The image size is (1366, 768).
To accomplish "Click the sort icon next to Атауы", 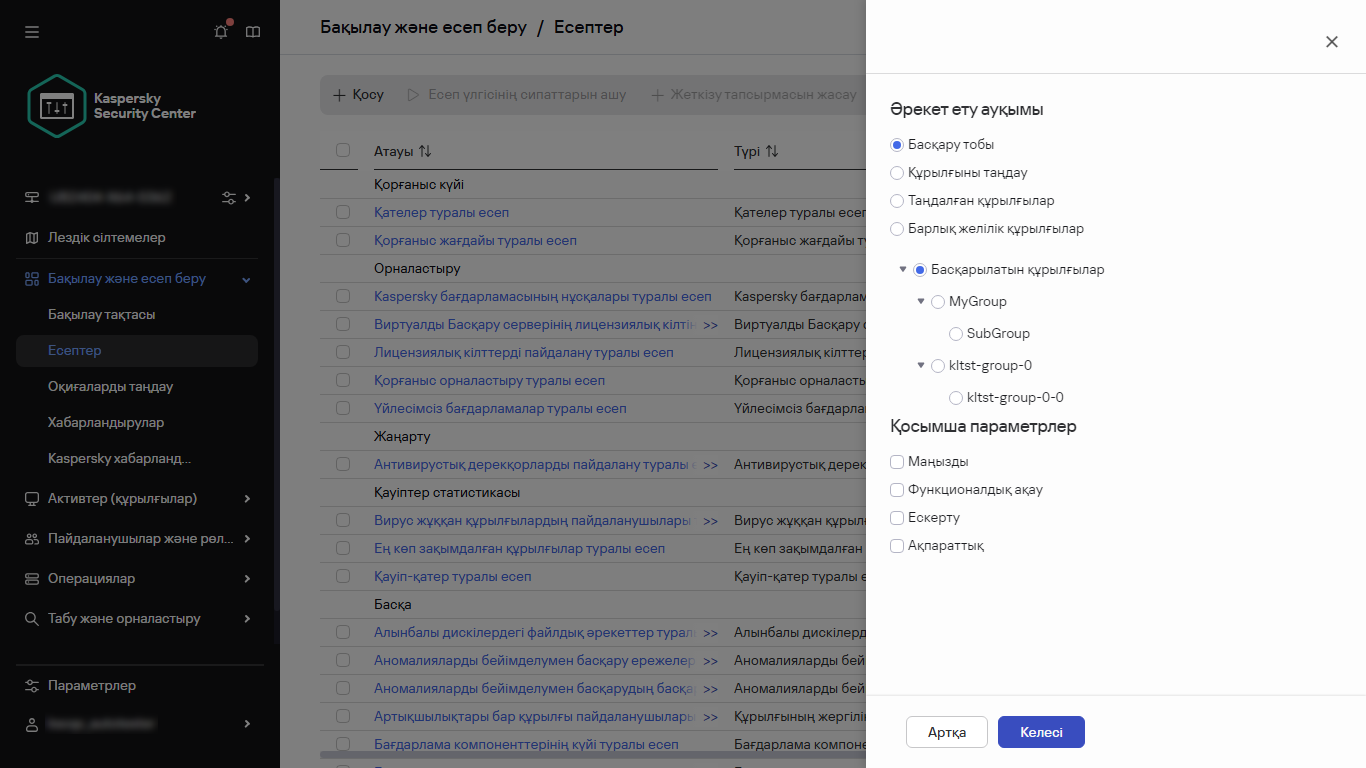I will pos(425,151).
